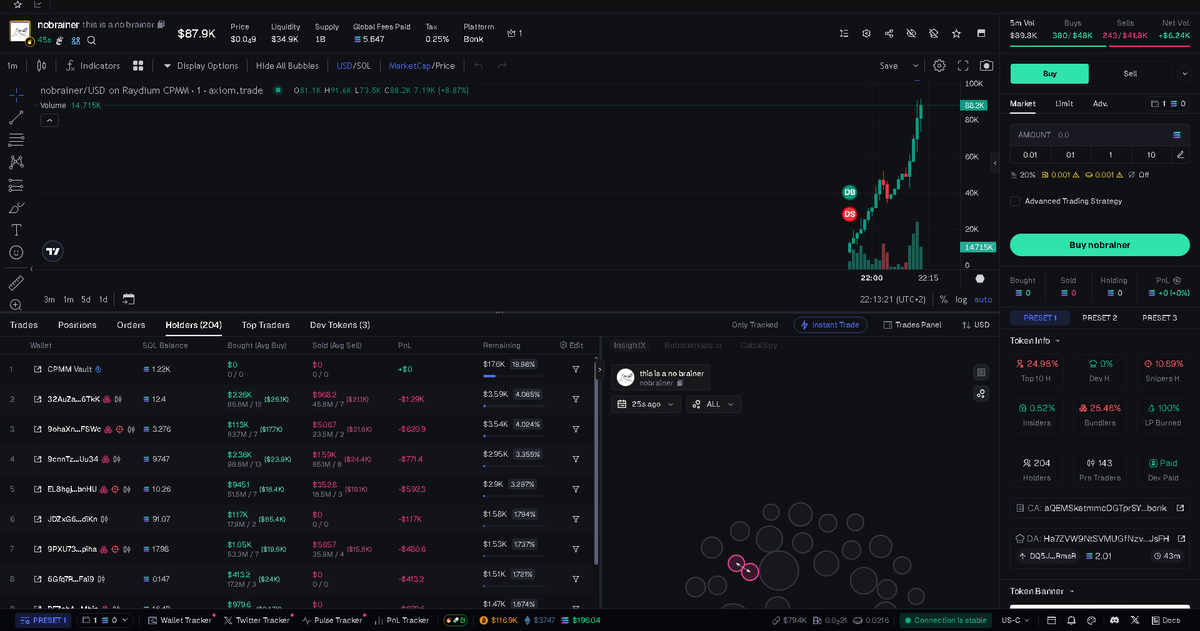Open the 25s ago time dropdown
Image resolution: width=1200 pixels, height=631 pixels.
tap(647, 404)
